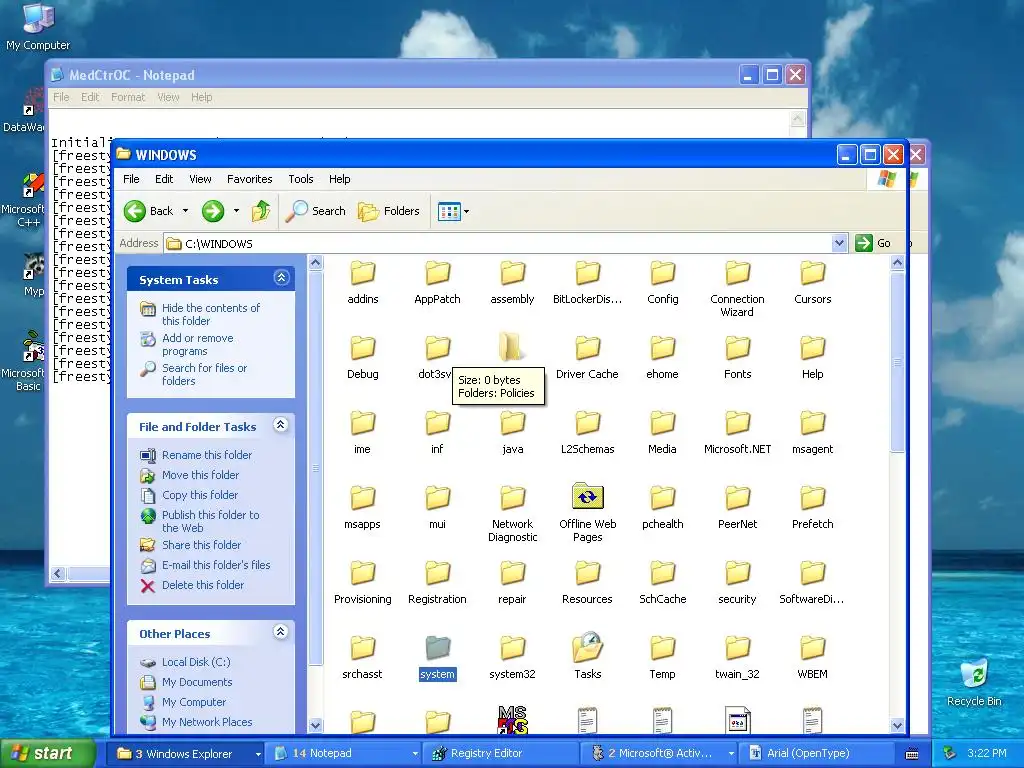Open the Recycle Bin desktop icon
Screen dimensions: 1024x768
974,682
